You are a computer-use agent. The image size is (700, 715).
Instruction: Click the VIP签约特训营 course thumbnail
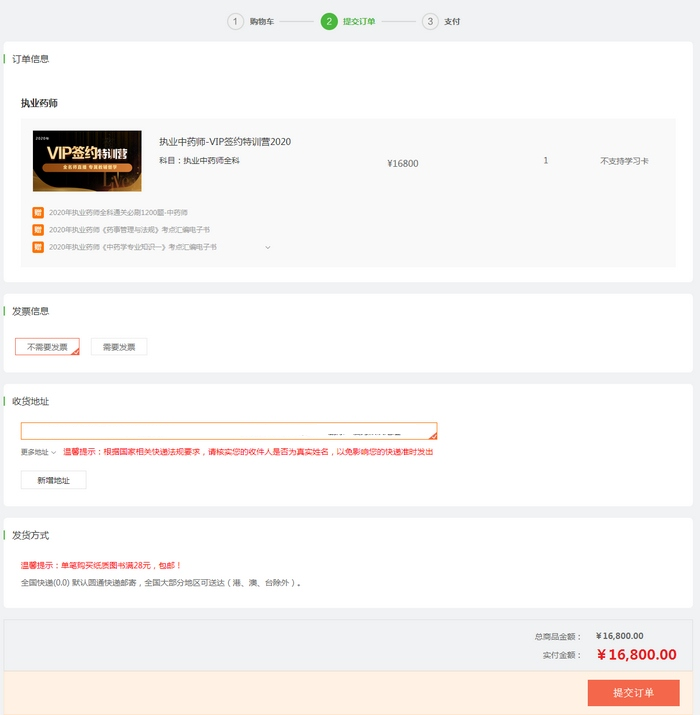[x=87, y=161]
